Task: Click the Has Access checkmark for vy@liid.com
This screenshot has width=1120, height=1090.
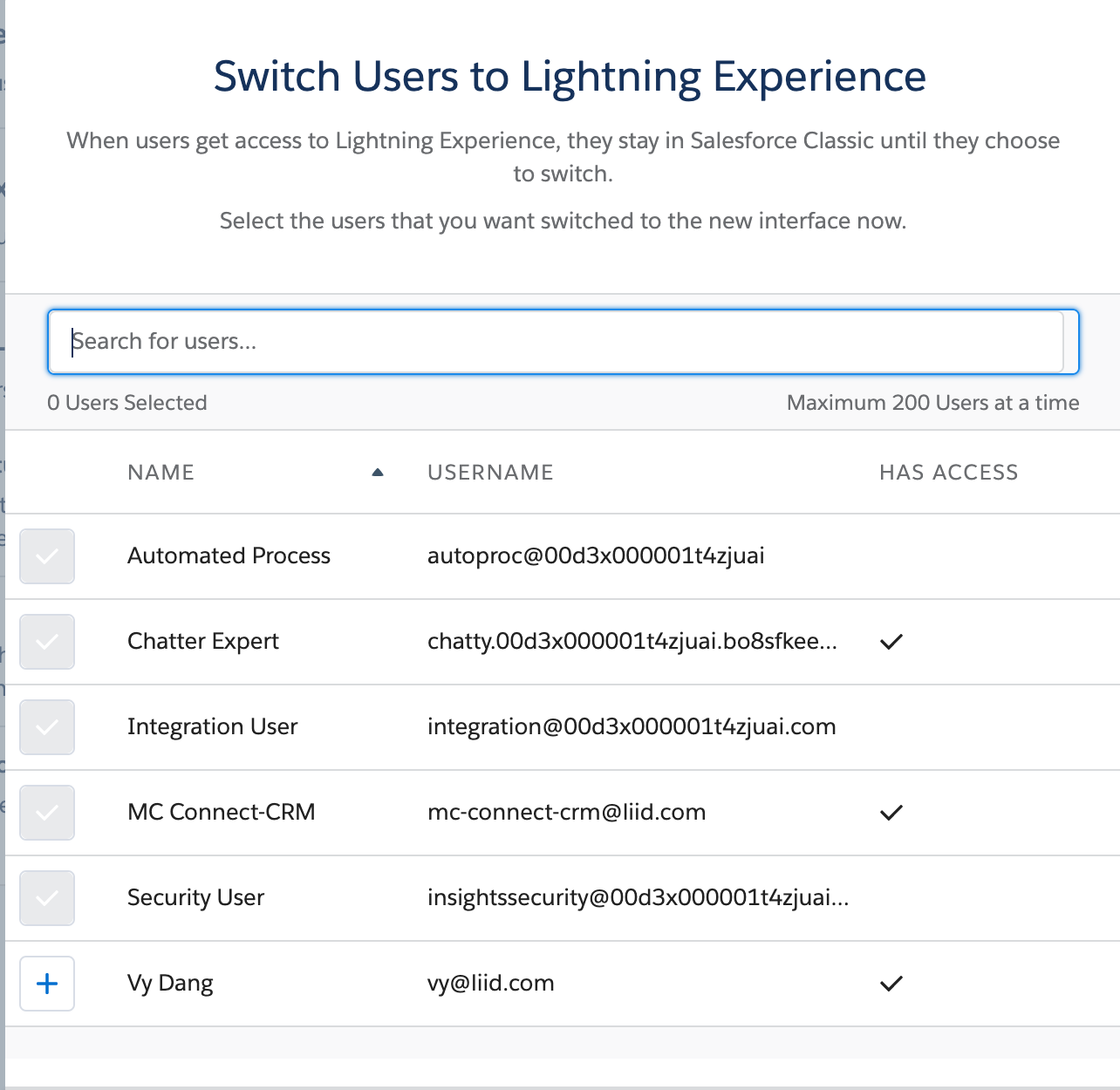Action: 891,984
